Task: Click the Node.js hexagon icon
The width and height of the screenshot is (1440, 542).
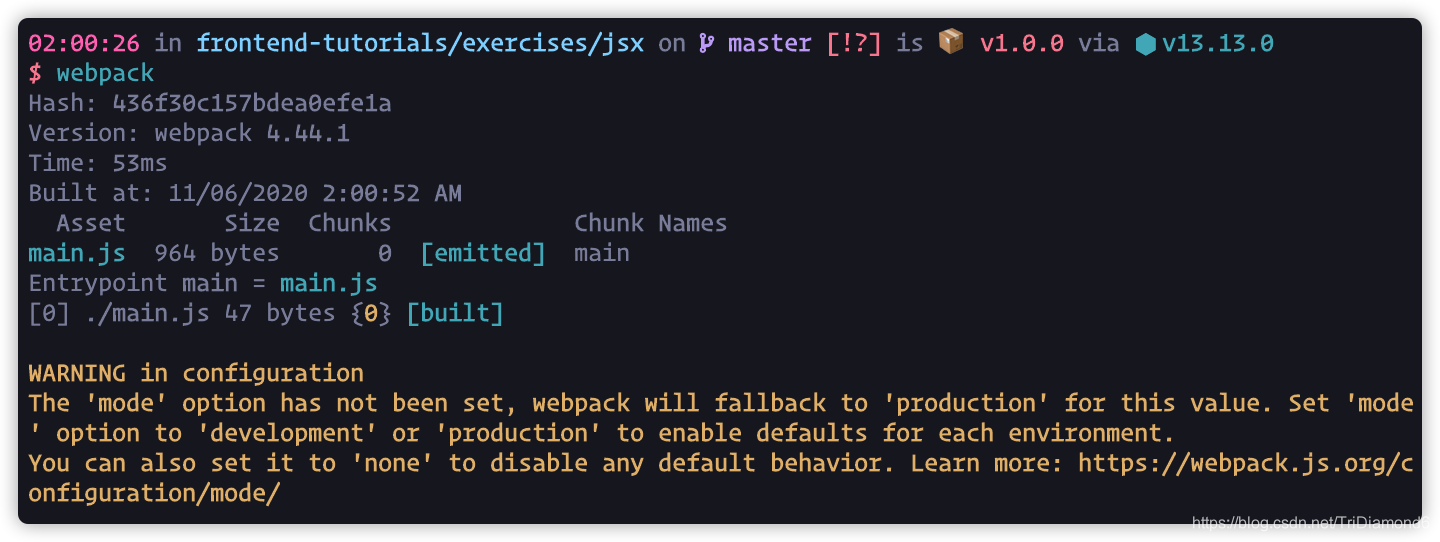Action: (1146, 44)
